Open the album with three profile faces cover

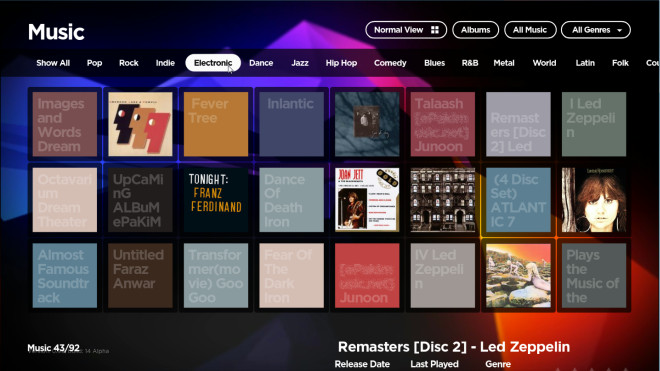tap(140, 124)
